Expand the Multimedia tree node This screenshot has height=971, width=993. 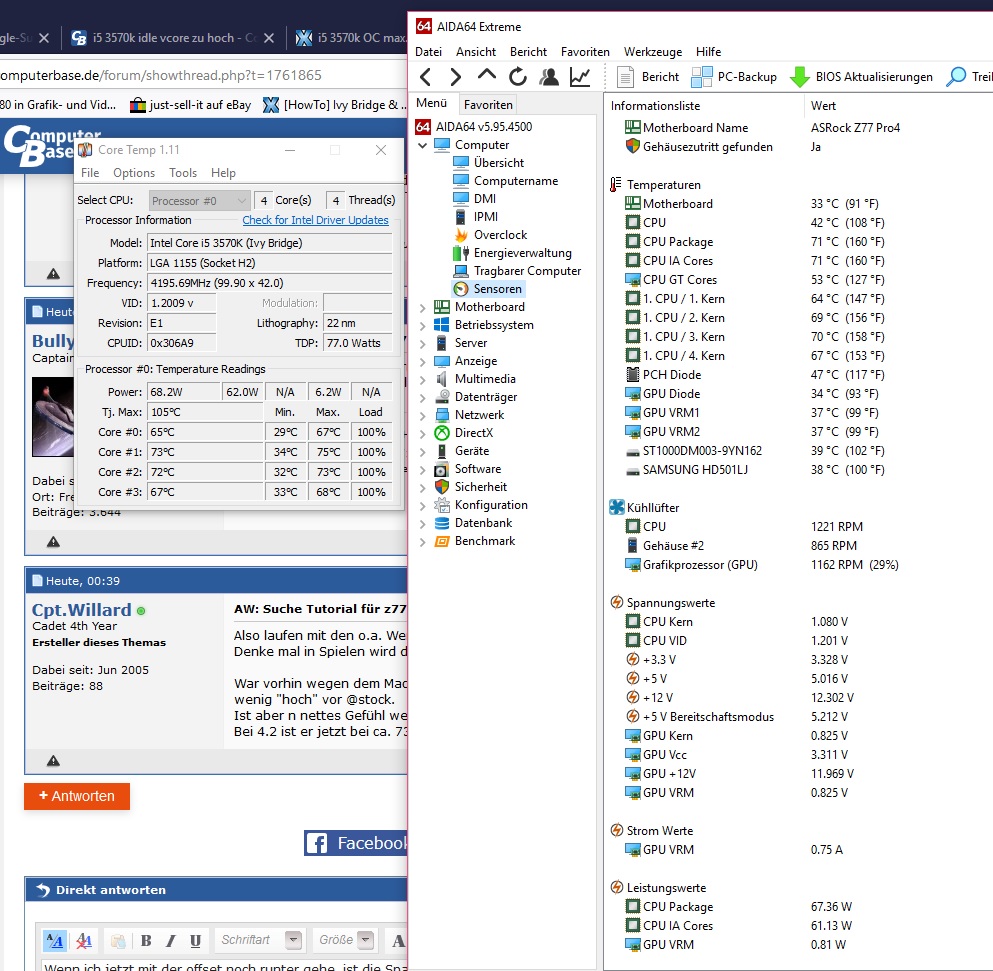click(422, 379)
